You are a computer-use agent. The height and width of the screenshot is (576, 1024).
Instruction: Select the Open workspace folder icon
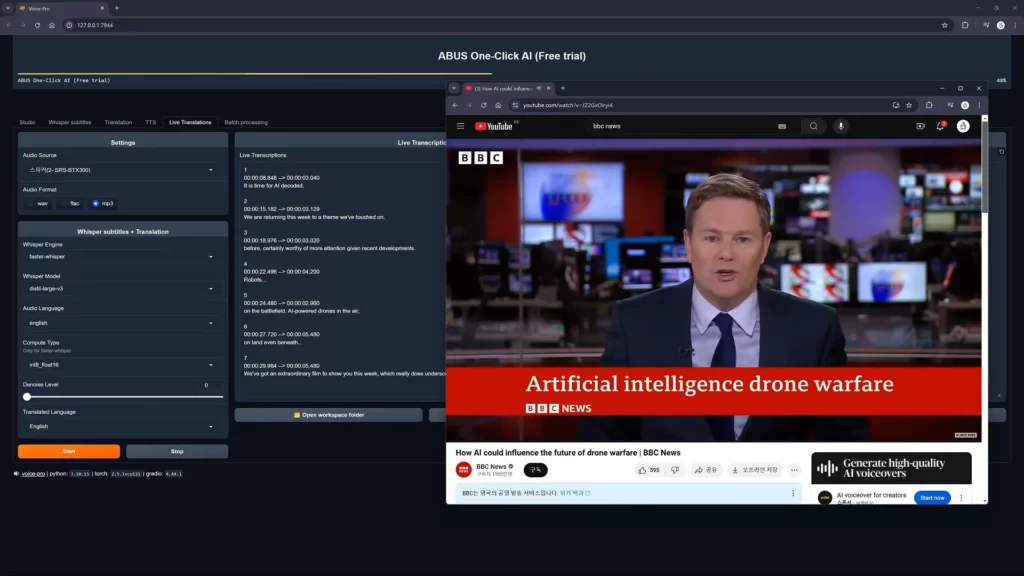[x=295, y=414]
